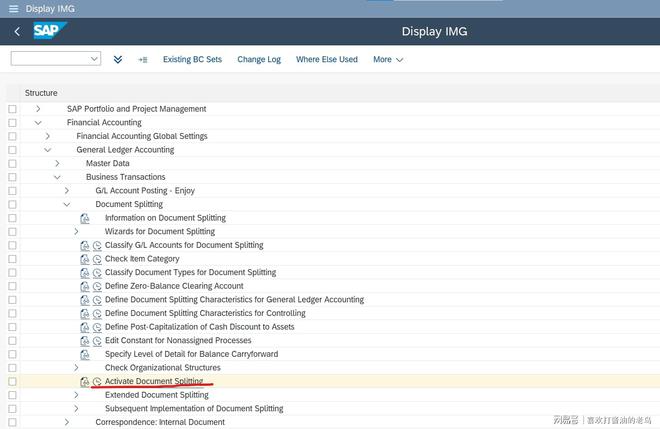This screenshot has width=660, height=429.
Task: Expand Correspondence: Internal Document node
Action: click(67, 422)
